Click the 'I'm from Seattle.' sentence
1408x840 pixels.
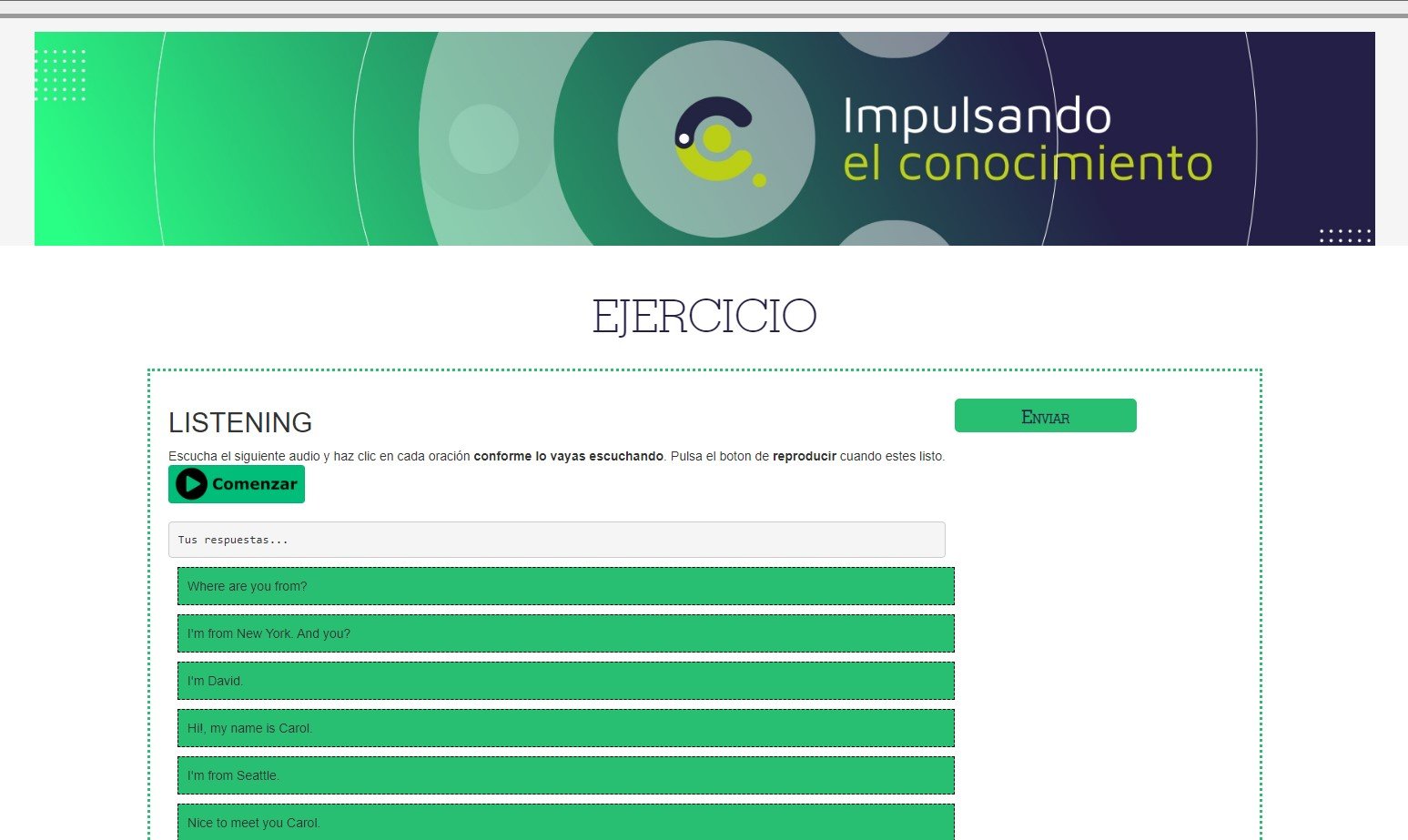pyautogui.click(x=565, y=775)
